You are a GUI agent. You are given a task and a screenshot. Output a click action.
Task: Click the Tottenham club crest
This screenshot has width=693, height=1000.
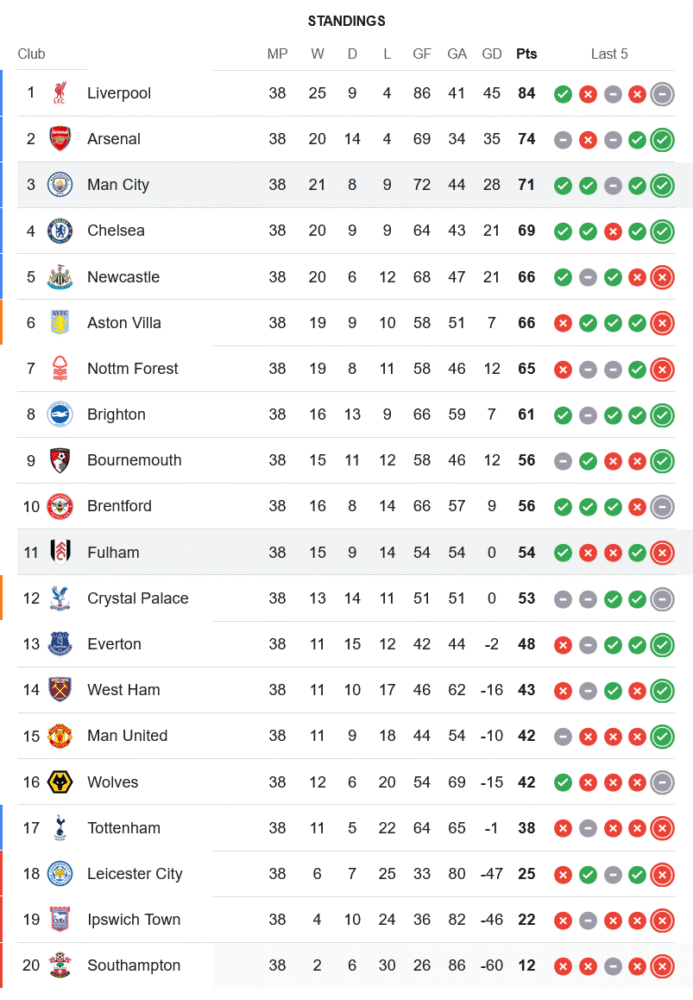click(60, 828)
